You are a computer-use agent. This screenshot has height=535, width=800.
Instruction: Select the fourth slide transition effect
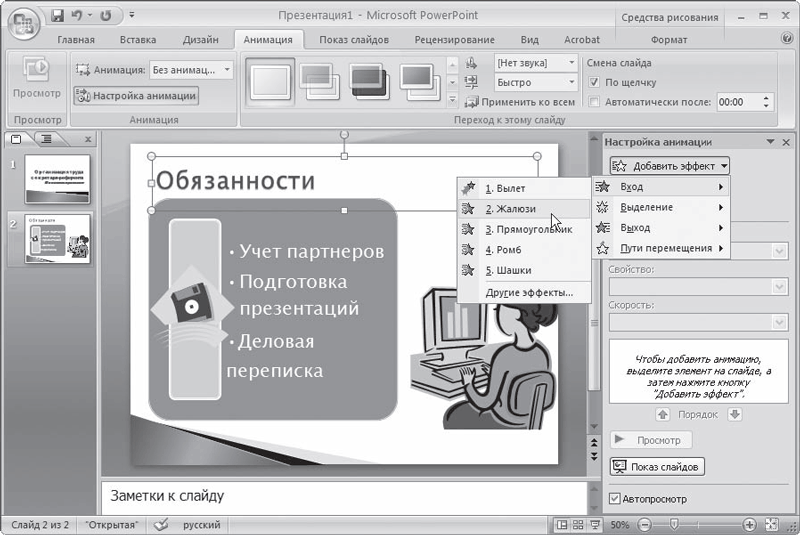420,82
